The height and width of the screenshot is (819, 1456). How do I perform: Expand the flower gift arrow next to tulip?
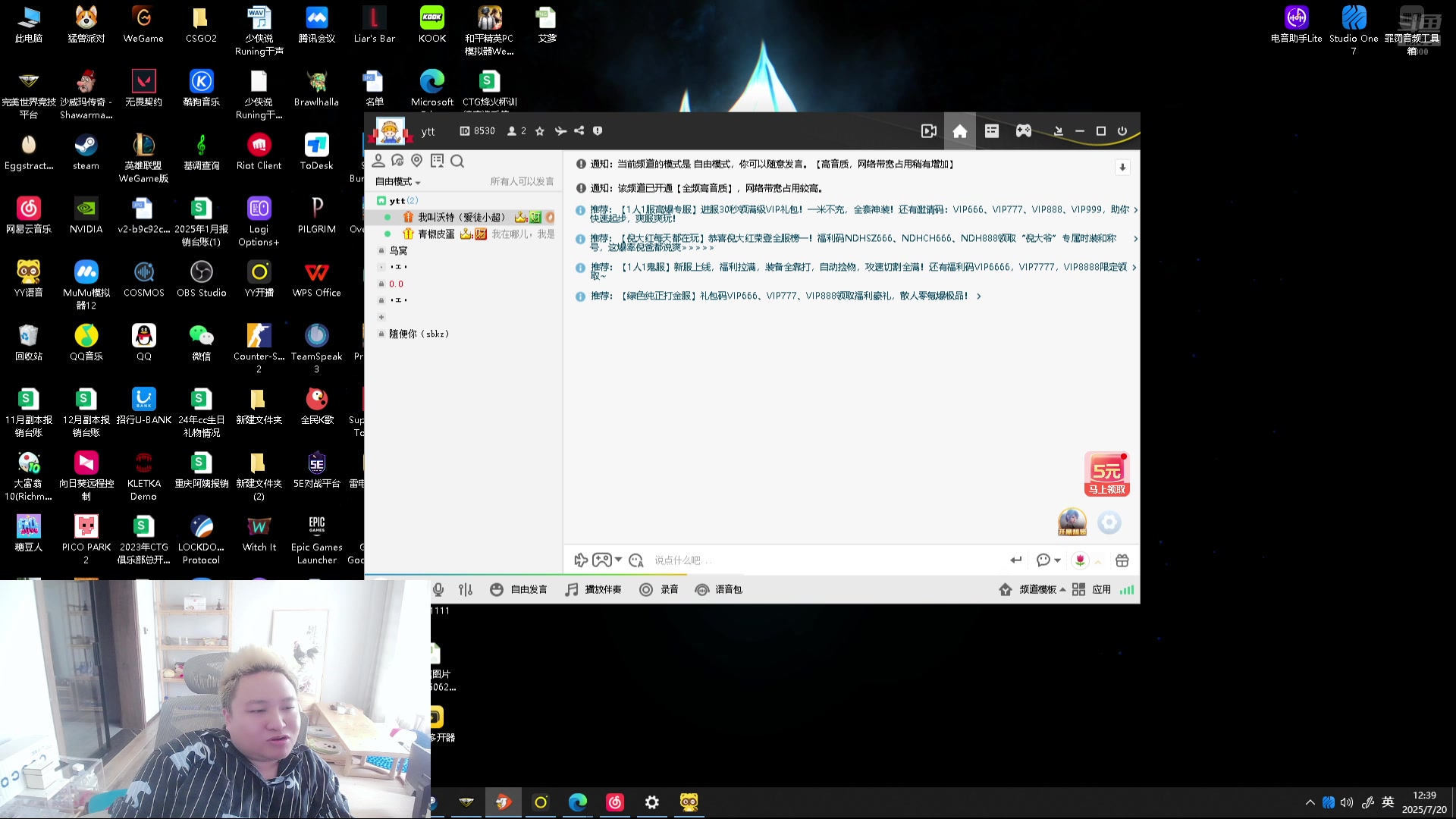[x=1097, y=562]
